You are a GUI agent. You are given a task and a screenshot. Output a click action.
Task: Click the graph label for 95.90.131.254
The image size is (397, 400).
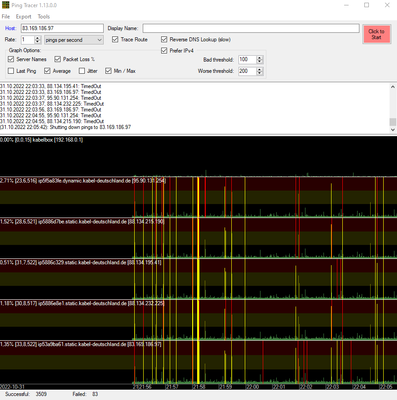[x=83, y=181]
